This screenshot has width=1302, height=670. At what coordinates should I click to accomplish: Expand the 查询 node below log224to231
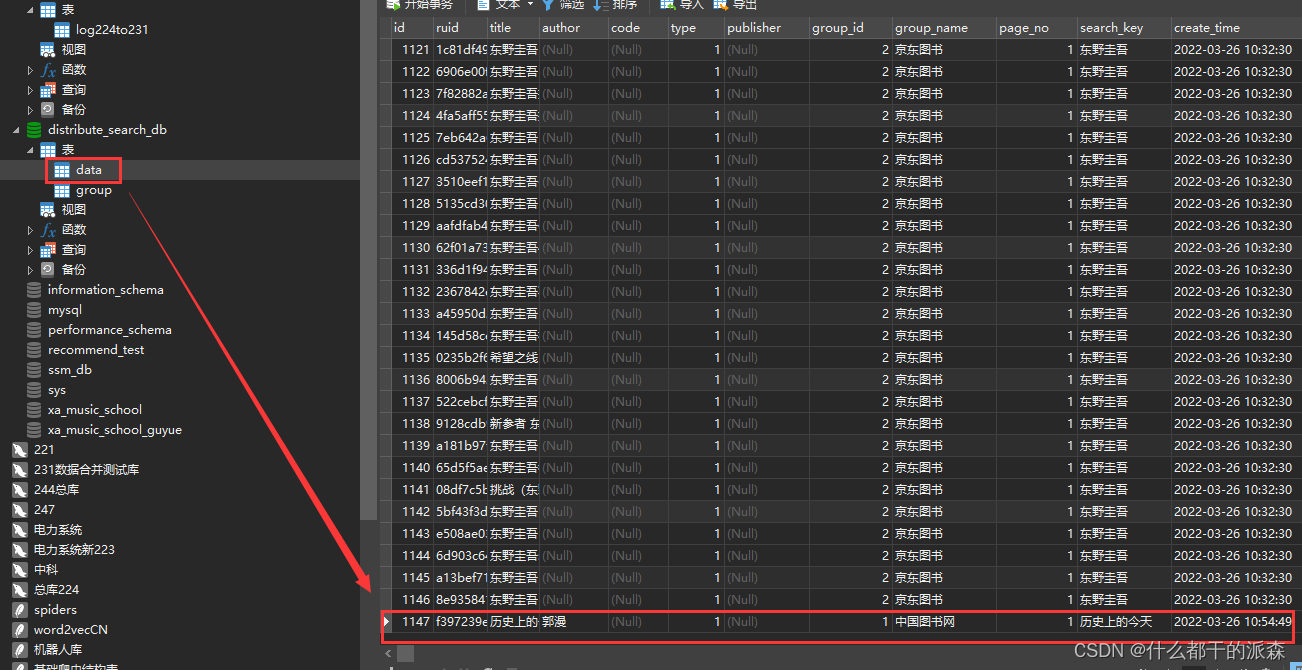[30, 90]
